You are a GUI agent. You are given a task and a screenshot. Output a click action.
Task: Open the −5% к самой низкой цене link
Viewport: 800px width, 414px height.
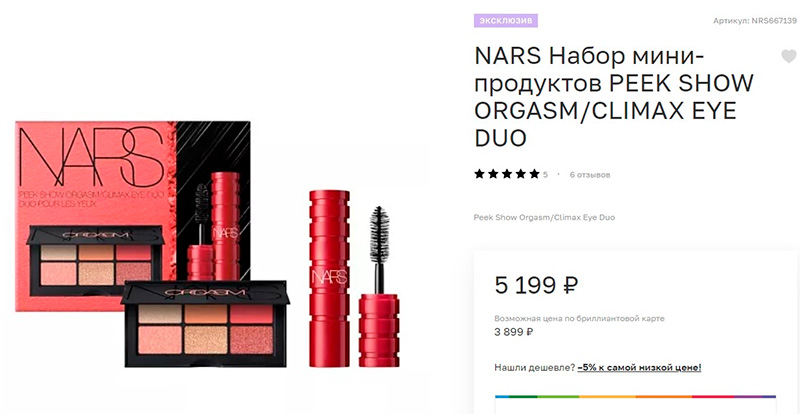(x=639, y=368)
